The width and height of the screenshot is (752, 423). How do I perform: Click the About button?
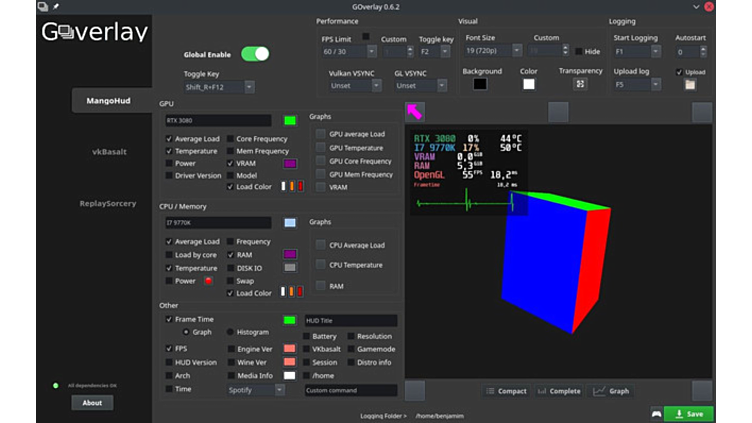tap(92, 403)
